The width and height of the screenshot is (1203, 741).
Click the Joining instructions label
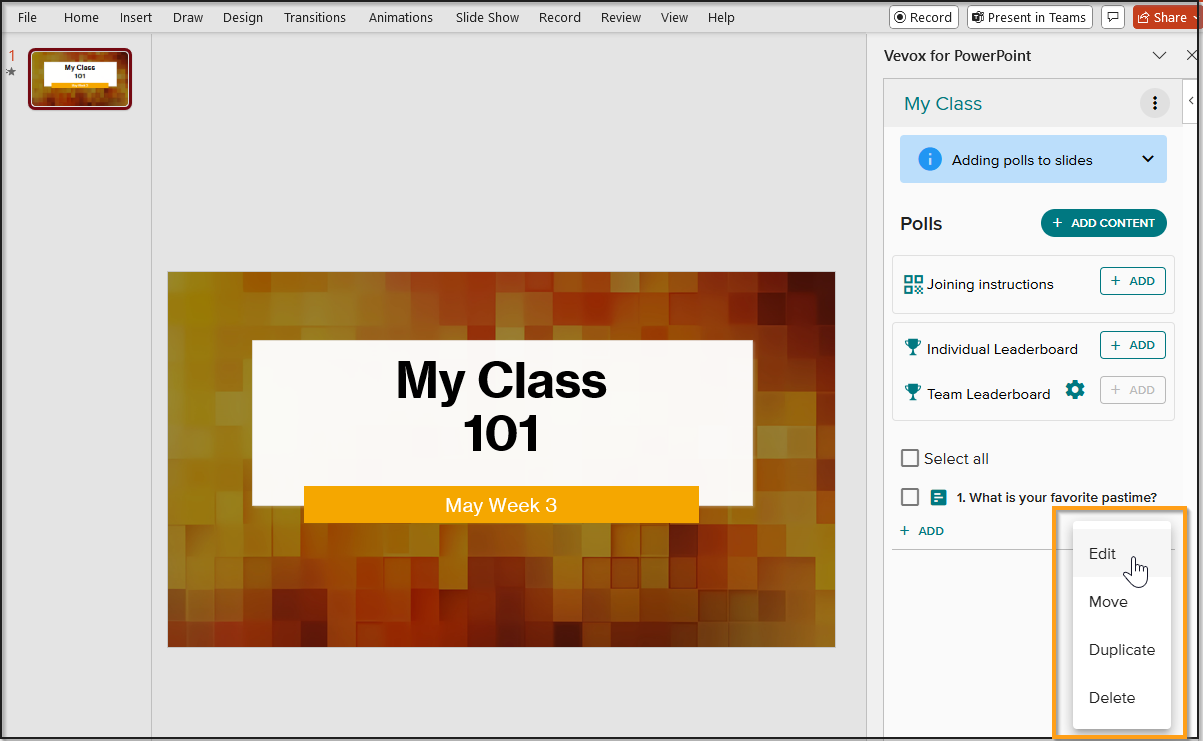pos(990,285)
